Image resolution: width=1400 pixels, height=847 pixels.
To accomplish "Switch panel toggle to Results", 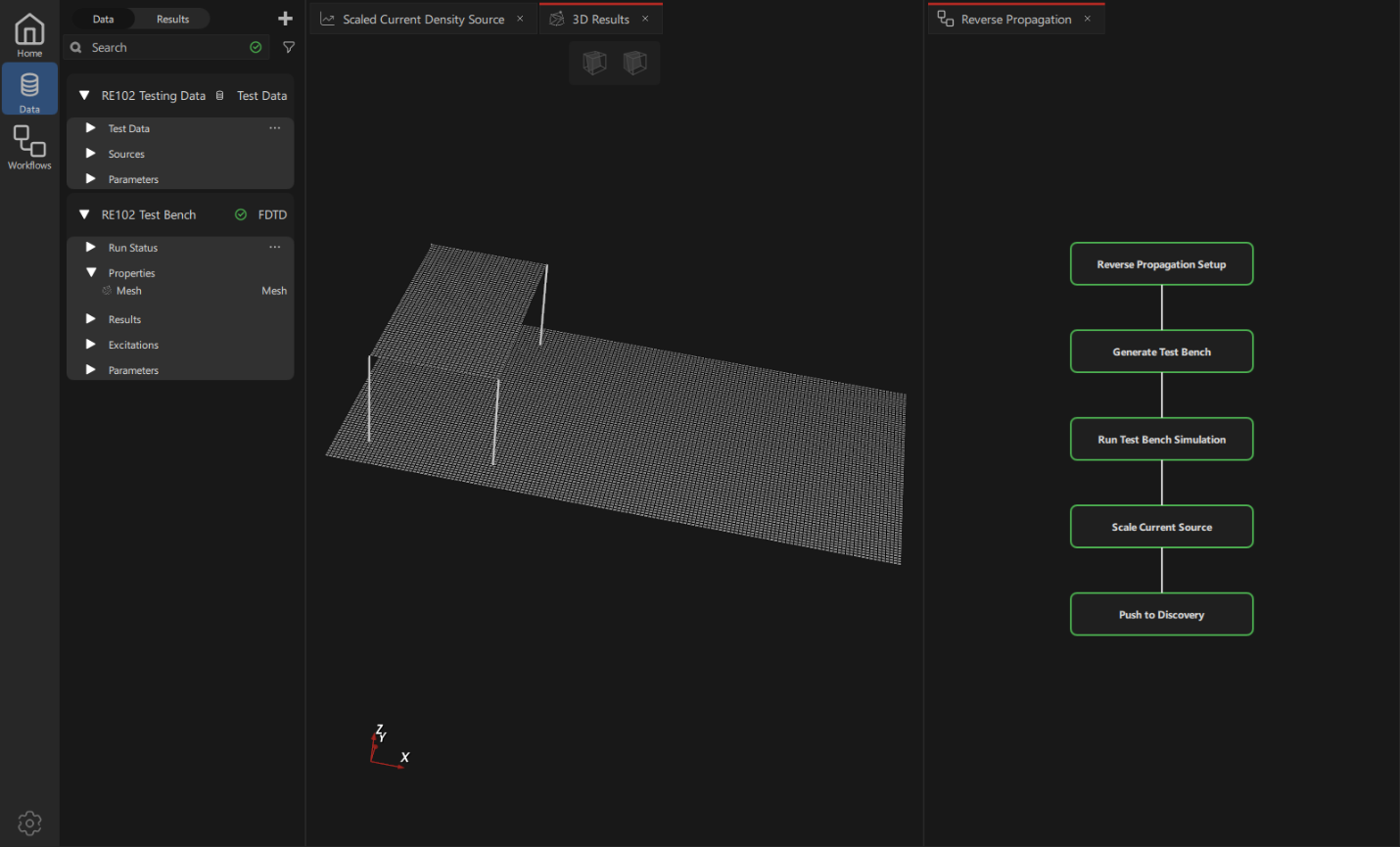I will 172,19.
